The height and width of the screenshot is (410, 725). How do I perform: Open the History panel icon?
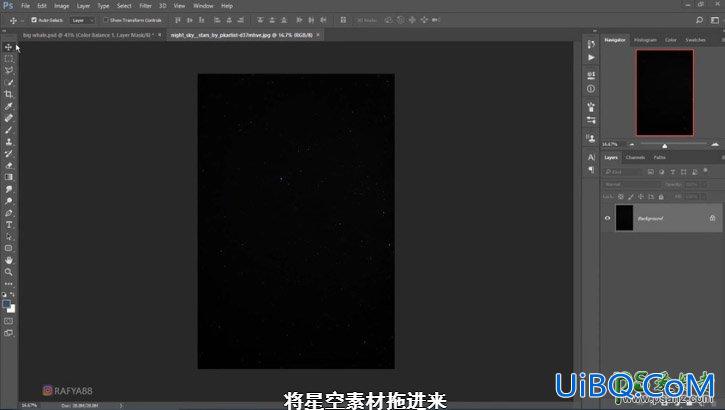[x=591, y=44]
